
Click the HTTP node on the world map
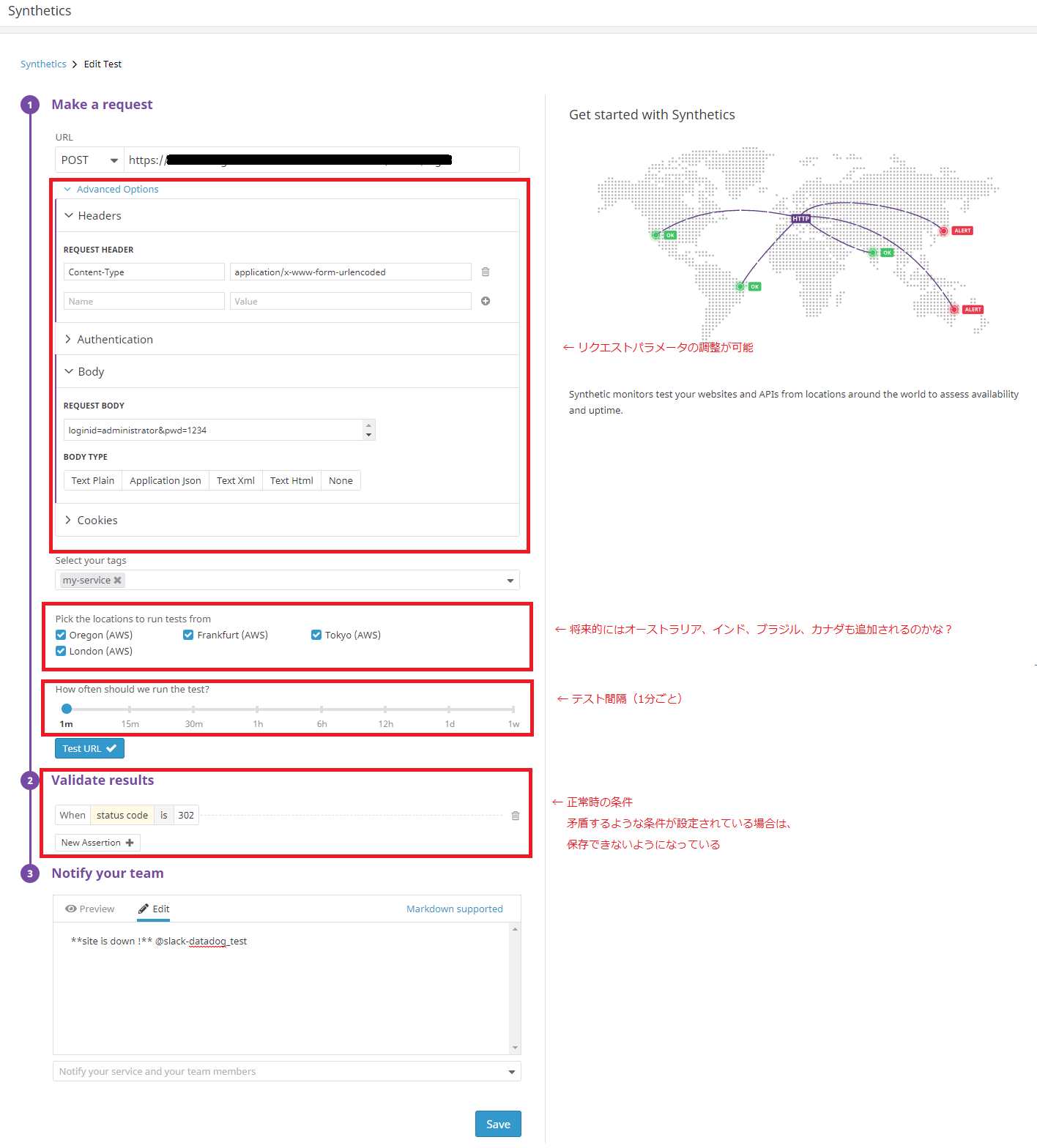point(800,219)
